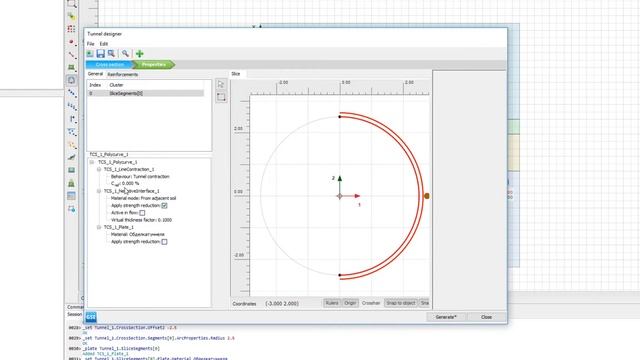Image resolution: width=640 pixels, height=360 pixels.
Task: Click the yellow dotted line tool in sidebar
Action: tap(72, 144)
